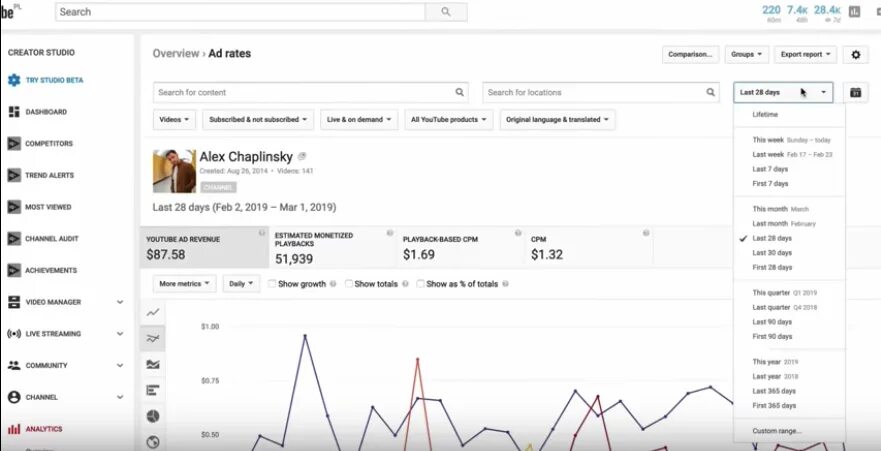Click the Search for content field
This screenshot has width=881, height=451.
click(x=311, y=92)
